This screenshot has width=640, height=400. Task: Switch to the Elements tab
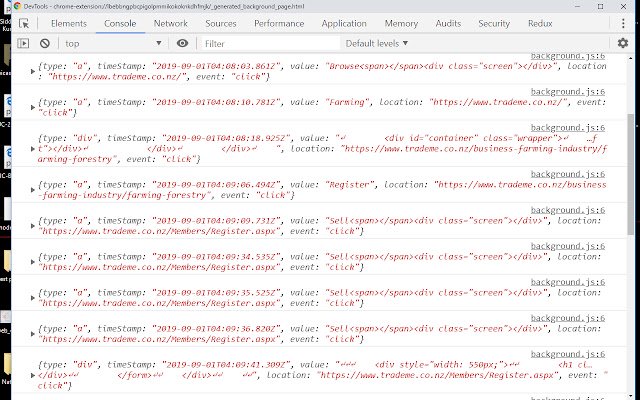69,24
